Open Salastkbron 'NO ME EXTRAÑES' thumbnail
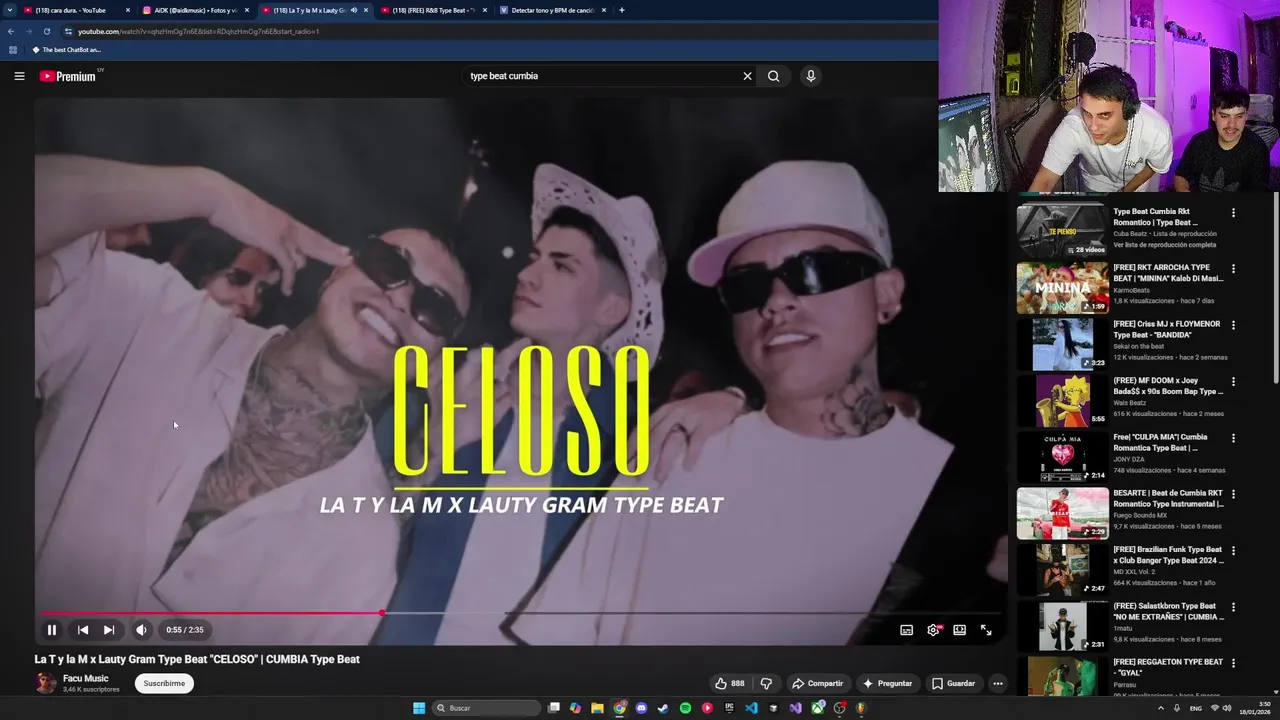This screenshot has width=1280, height=720. [1062, 626]
